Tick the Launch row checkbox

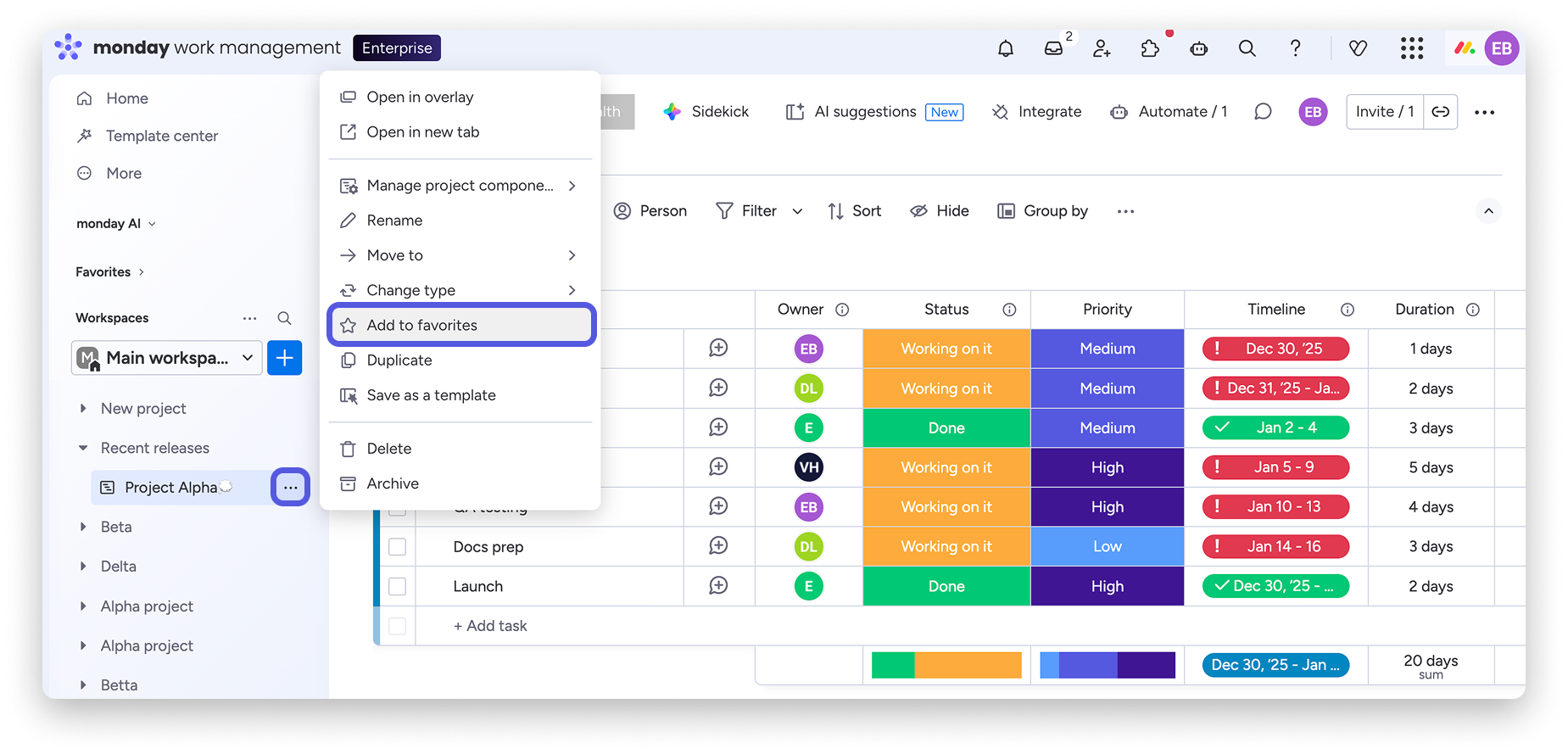click(x=397, y=586)
